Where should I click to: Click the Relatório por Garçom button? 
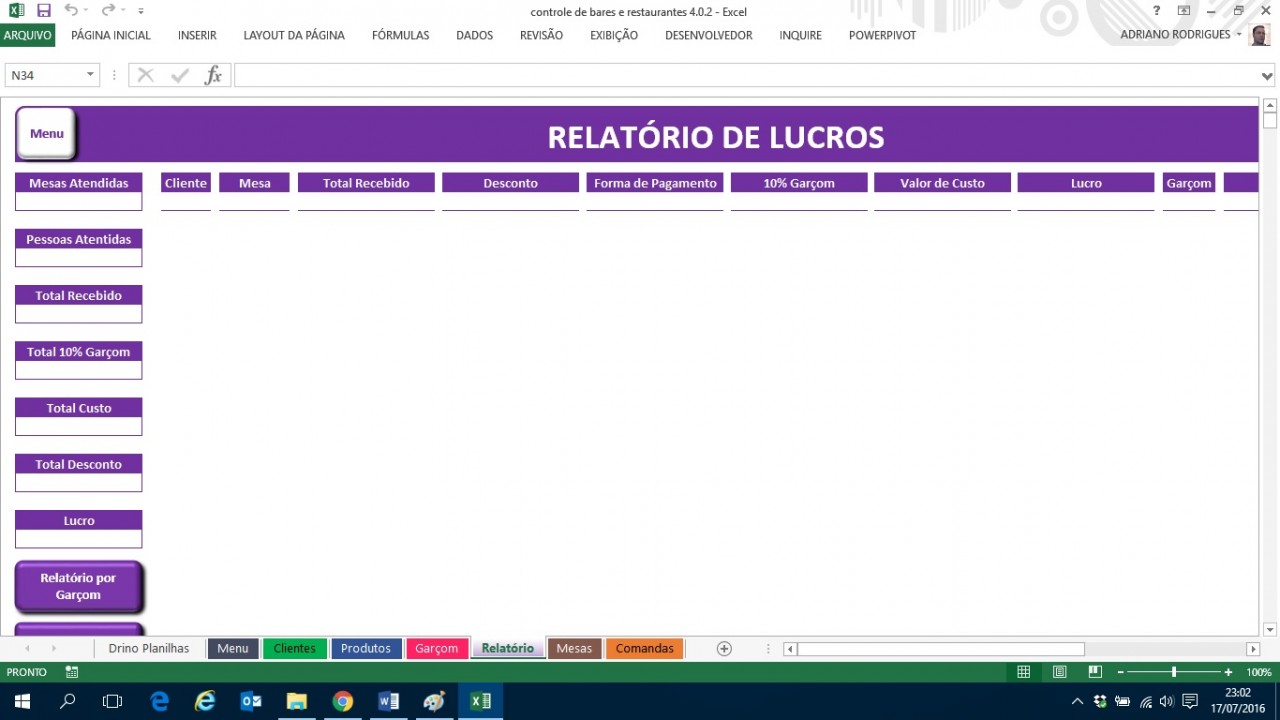(79, 587)
